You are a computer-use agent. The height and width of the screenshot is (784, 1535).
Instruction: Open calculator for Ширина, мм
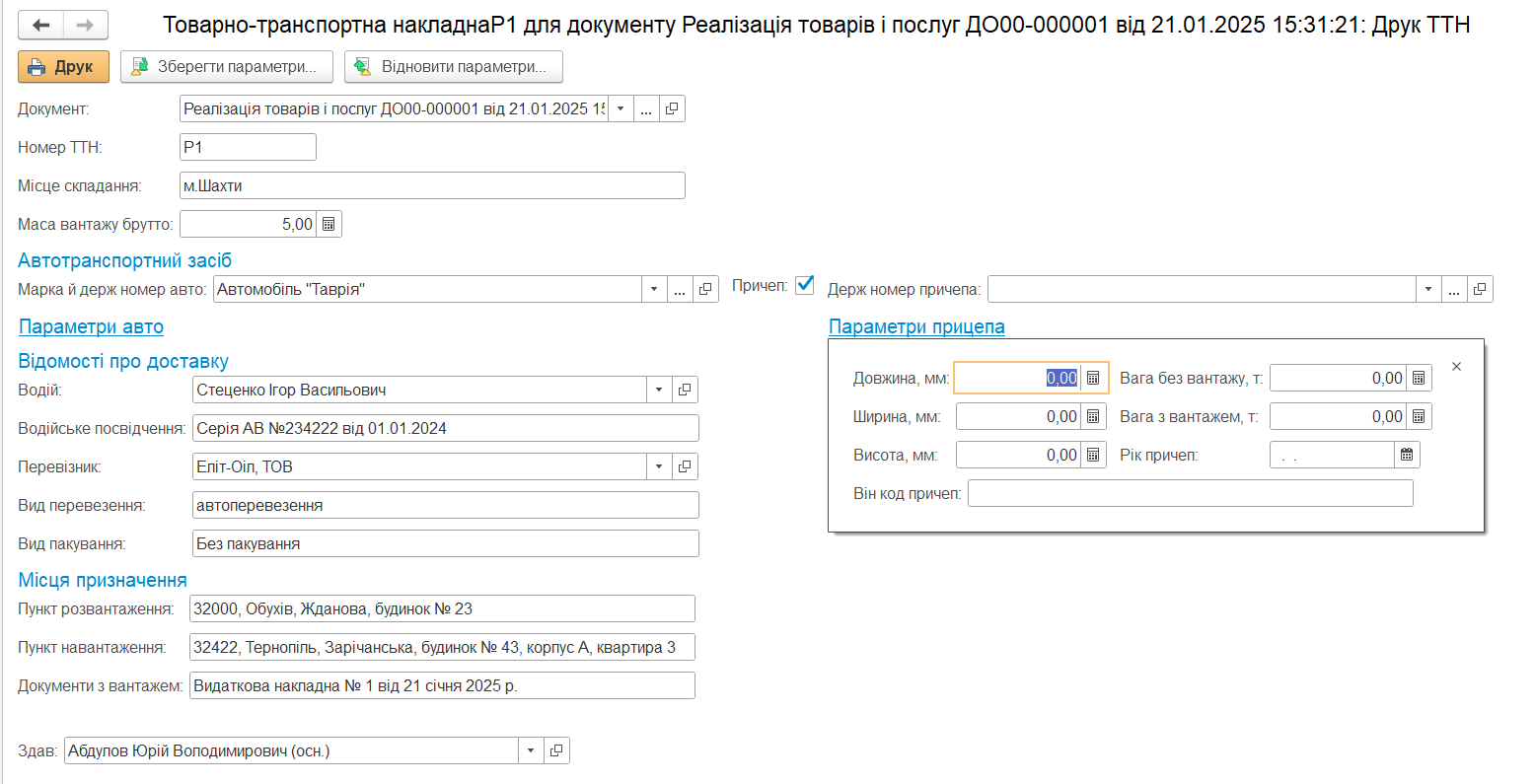(1093, 416)
